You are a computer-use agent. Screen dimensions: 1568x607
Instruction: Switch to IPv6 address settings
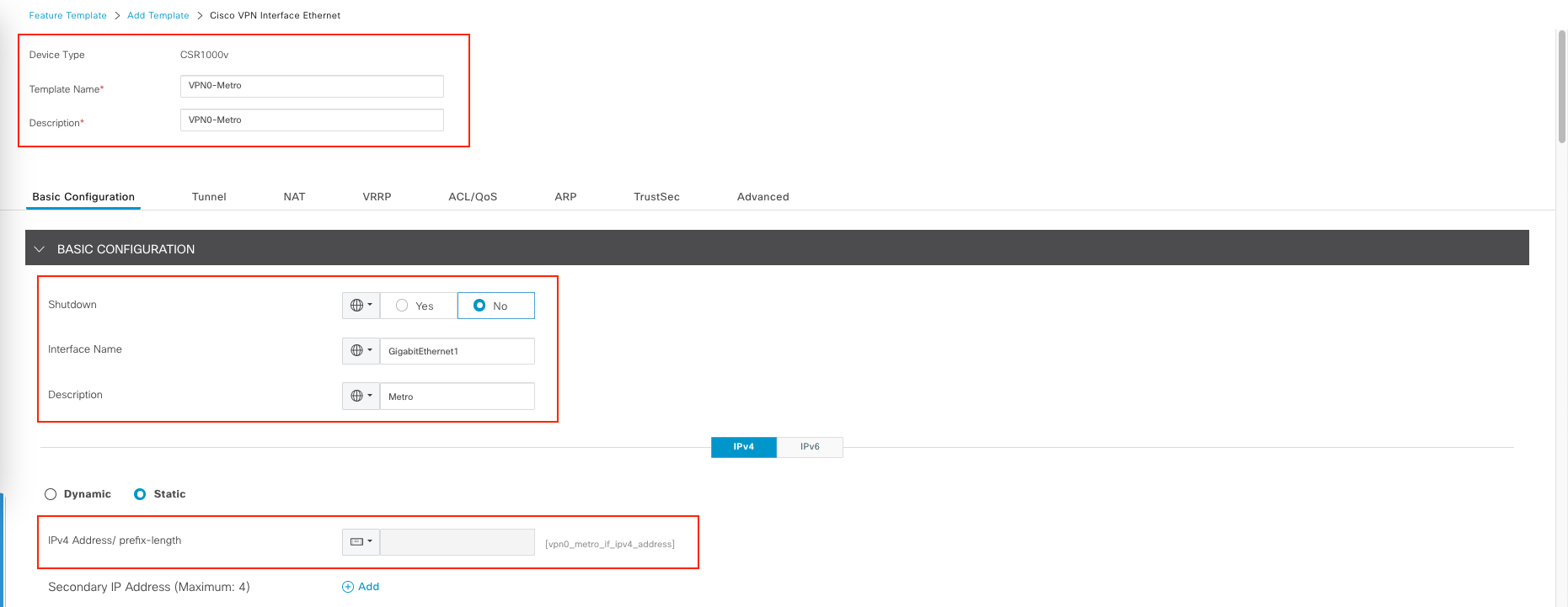(x=810, y=447)
